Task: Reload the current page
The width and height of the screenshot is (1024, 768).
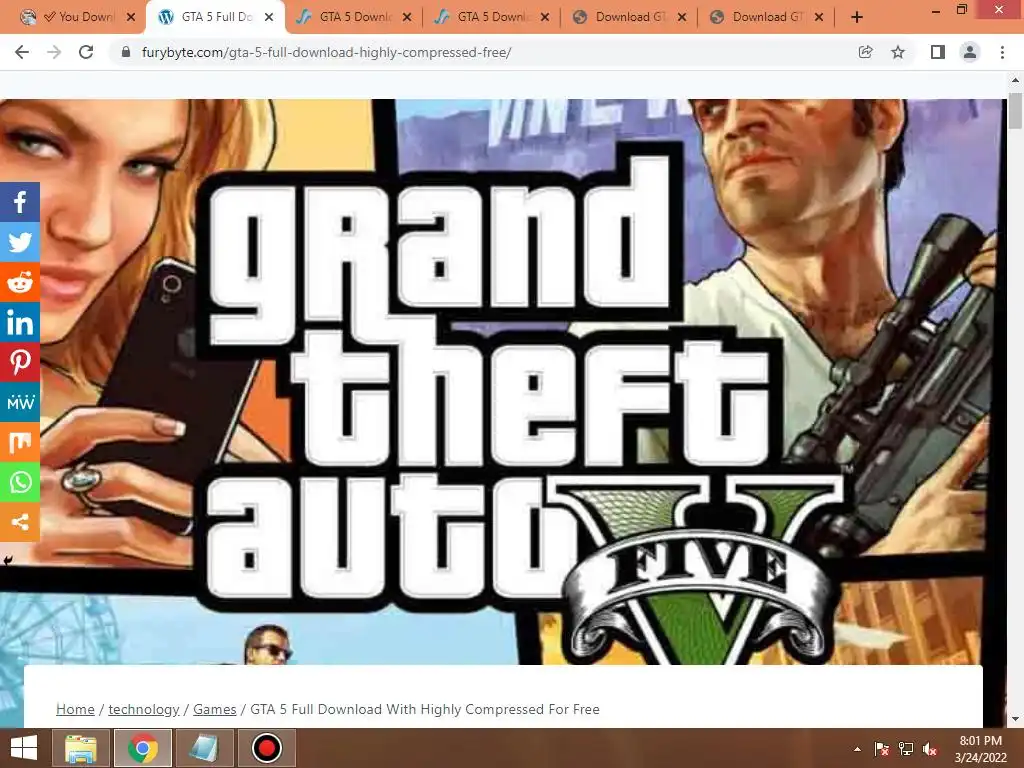Action: [x=86, y=52]
